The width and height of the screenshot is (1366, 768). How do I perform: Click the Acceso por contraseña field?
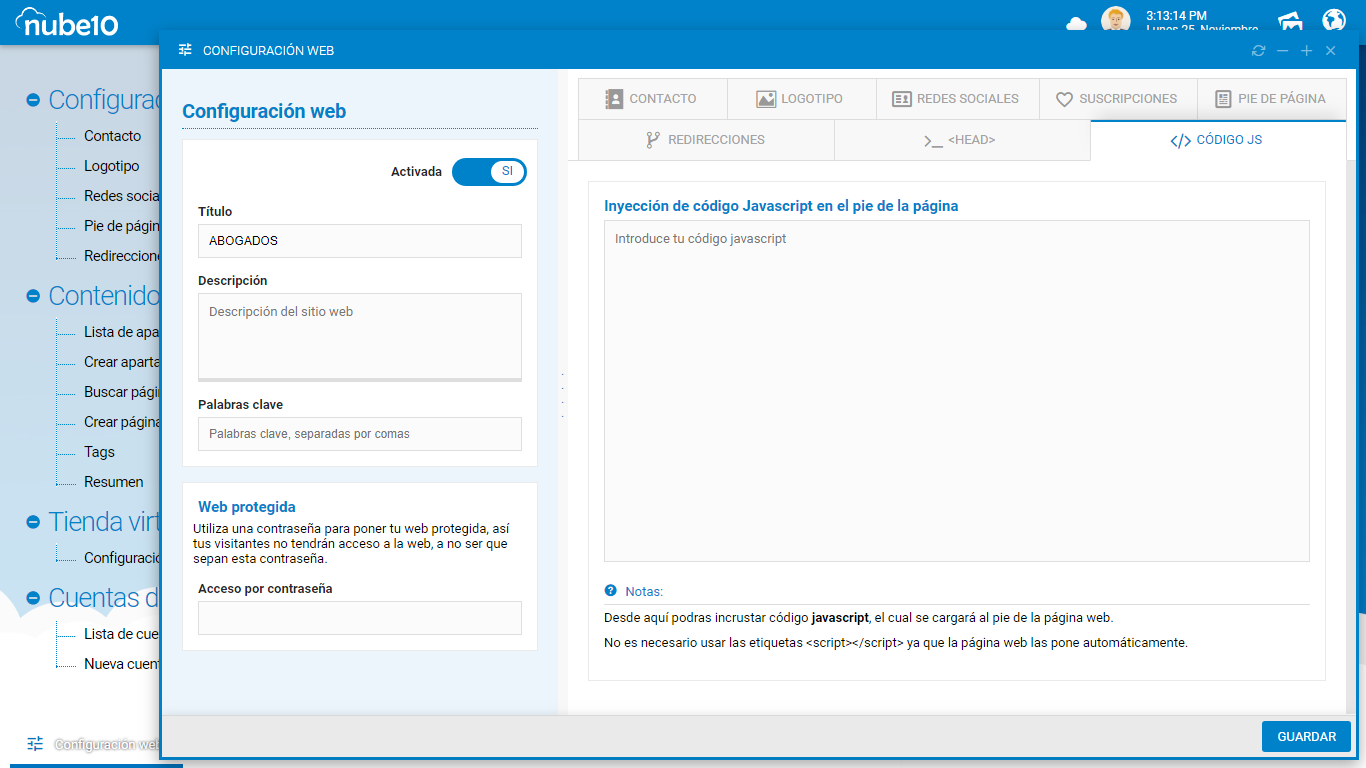[360, 618]
